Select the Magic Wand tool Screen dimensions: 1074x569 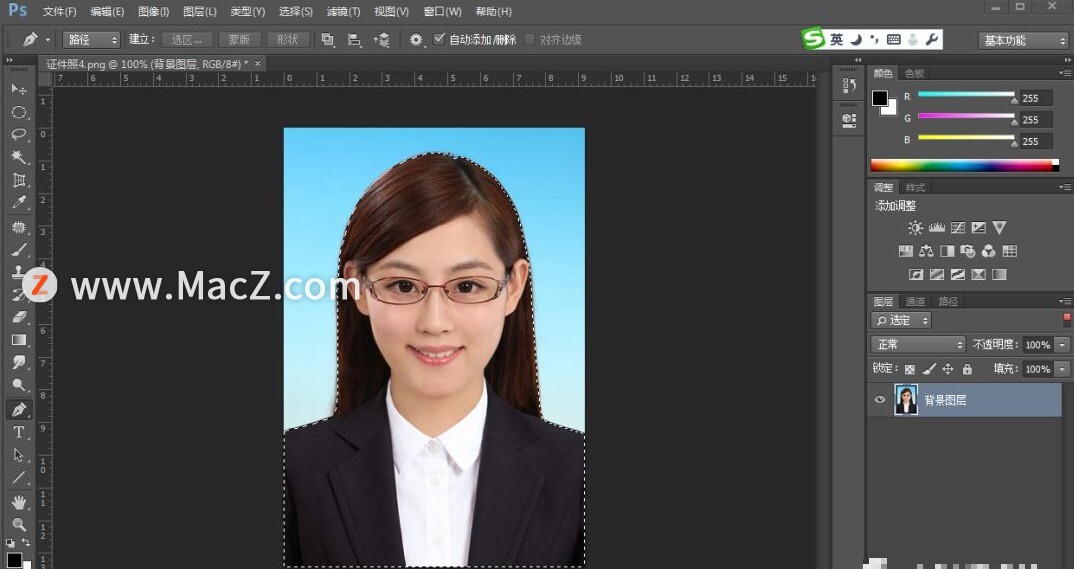click(18, 157)
